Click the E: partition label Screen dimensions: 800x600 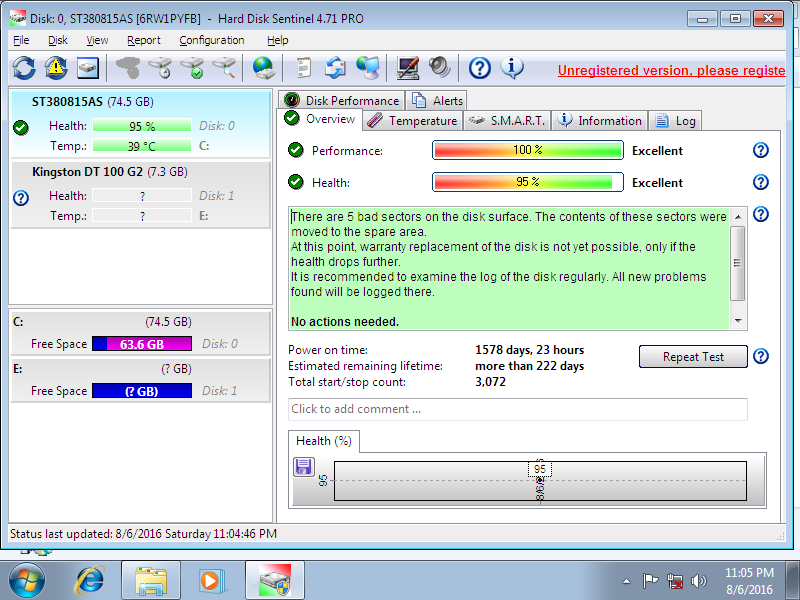[x=18, y=369]
